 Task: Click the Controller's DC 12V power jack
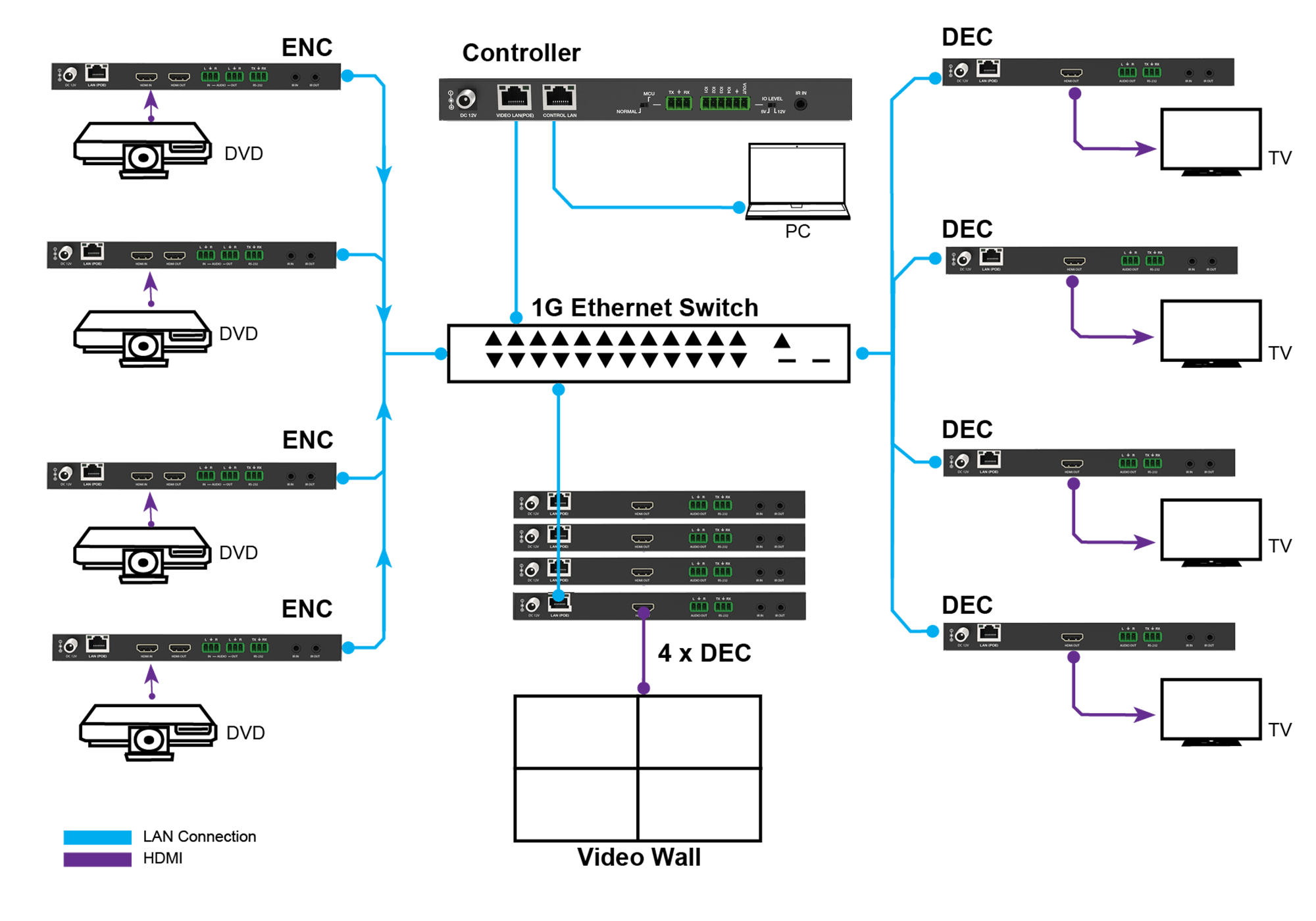pyautogui.click(x=466, y=99)
